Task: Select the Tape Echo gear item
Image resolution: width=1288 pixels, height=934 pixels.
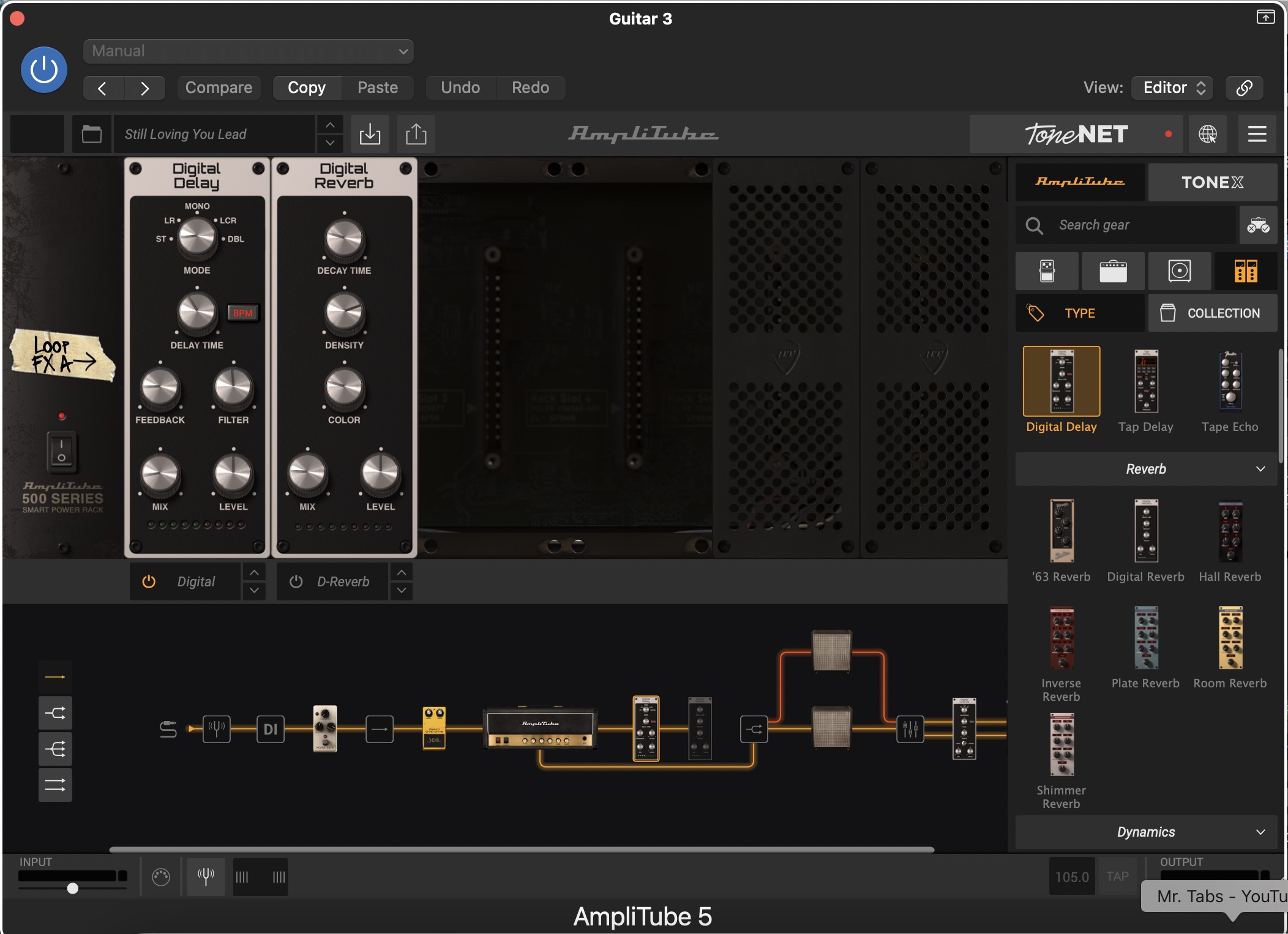Action: click(1230, 390)
